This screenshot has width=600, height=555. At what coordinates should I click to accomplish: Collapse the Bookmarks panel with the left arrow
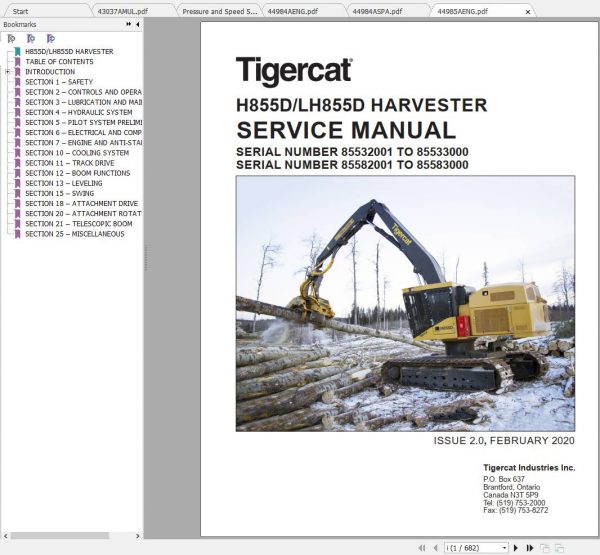pos(137,24)
